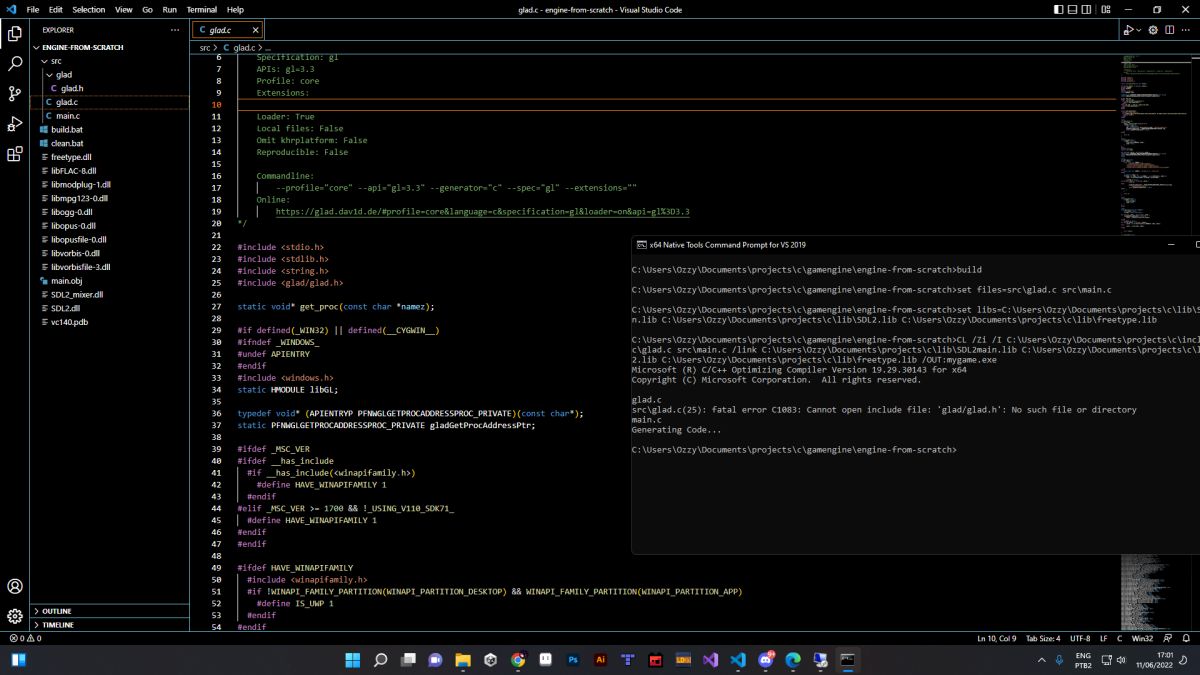Run C file with the play icon
Viewport: 1200px width, 675px height.
click(1127, 30)
